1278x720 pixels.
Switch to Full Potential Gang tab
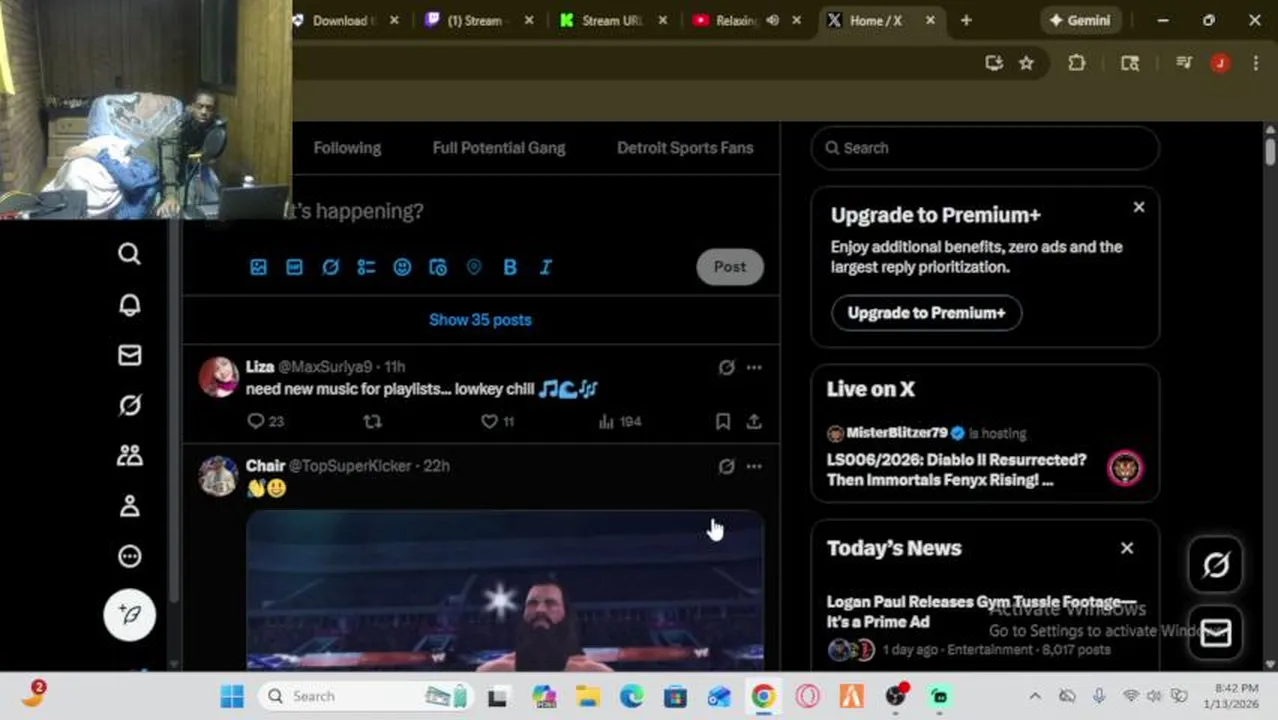coord(499,148)
